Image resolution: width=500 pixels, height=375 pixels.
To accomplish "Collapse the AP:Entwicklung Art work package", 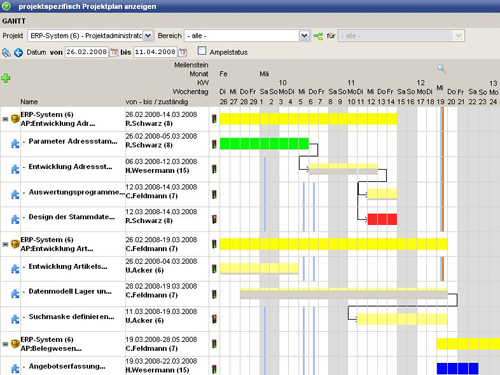I will [x=5, y=244].
